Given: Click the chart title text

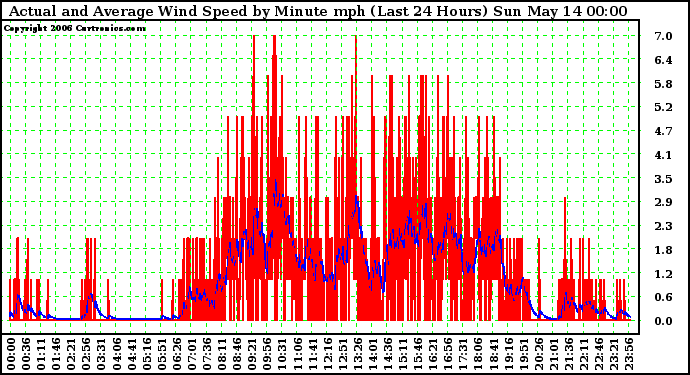Looking at the screenshot, I should click(x=318, y=11).
